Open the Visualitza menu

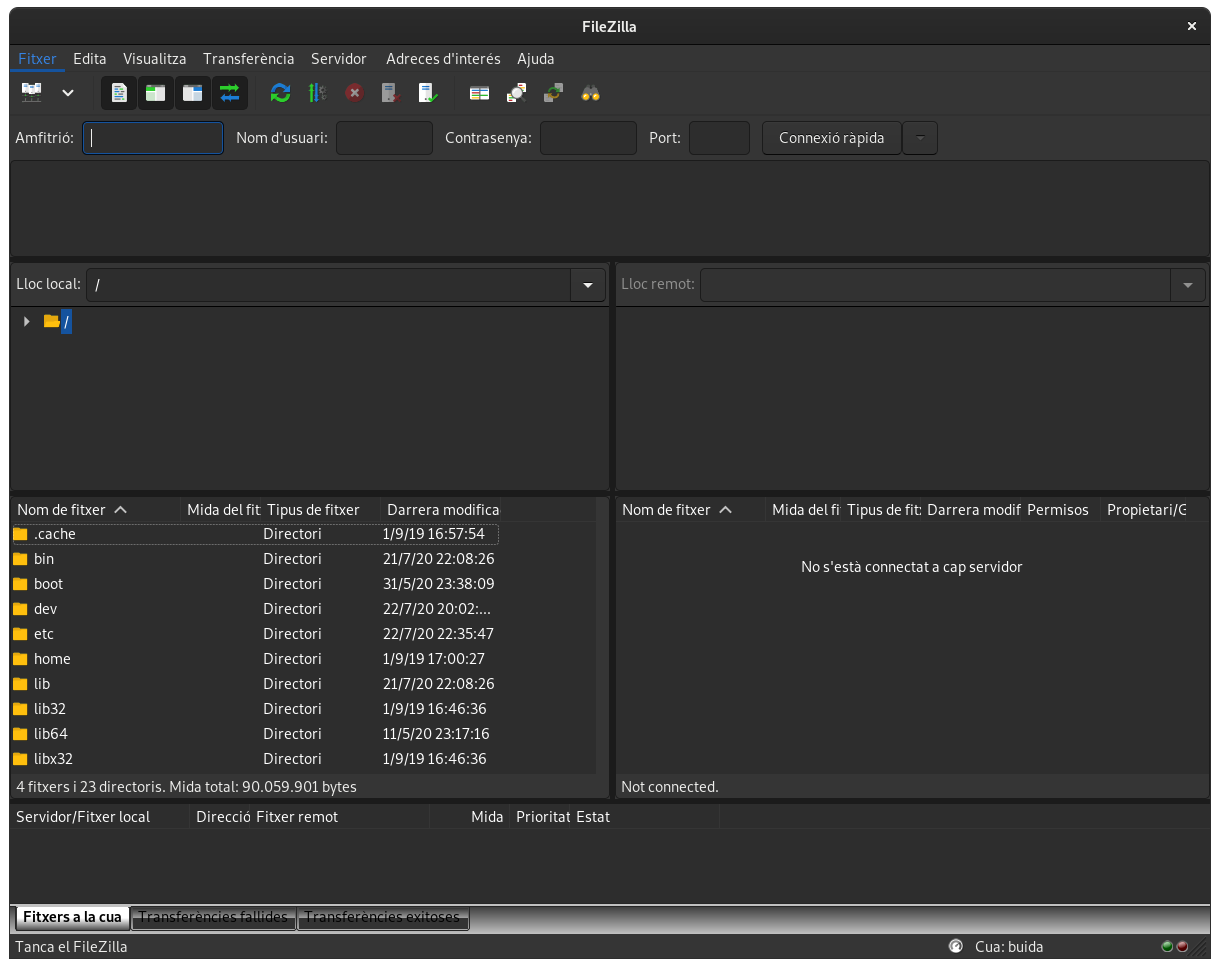(x=155, y=59)
